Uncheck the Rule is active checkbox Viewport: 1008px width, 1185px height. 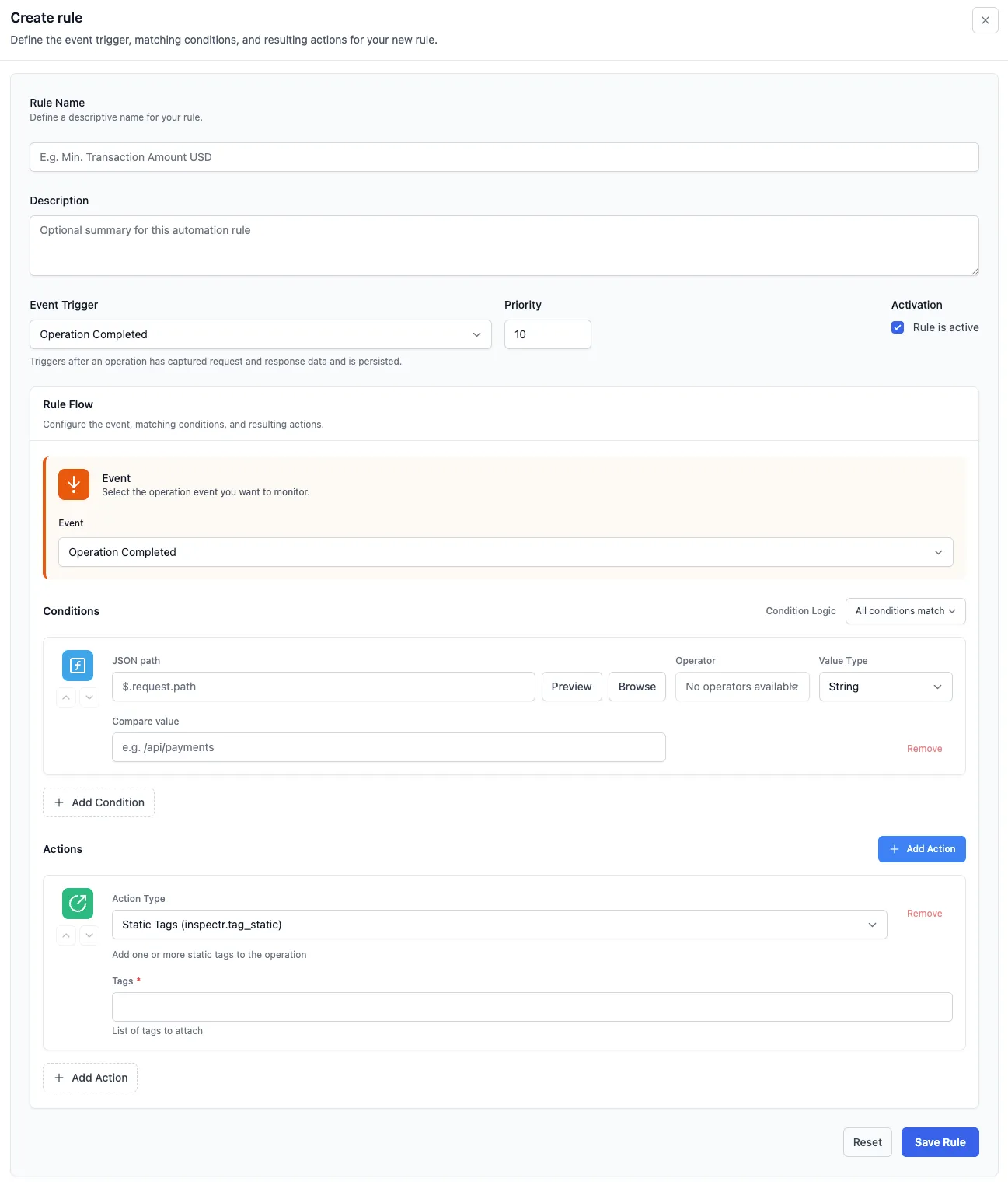[898, 327]
